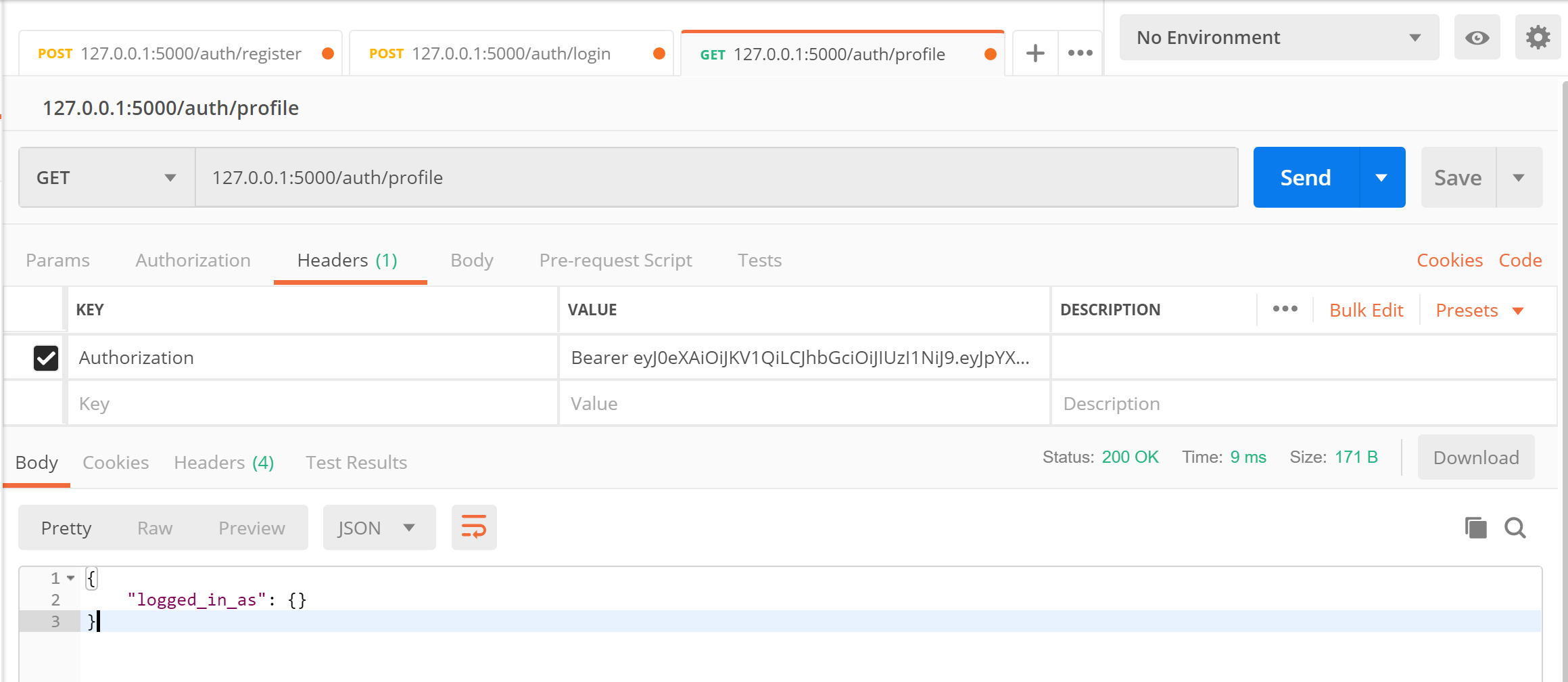Click the response search magnifier icon

pyautogui.click(x=1515, y=528)
